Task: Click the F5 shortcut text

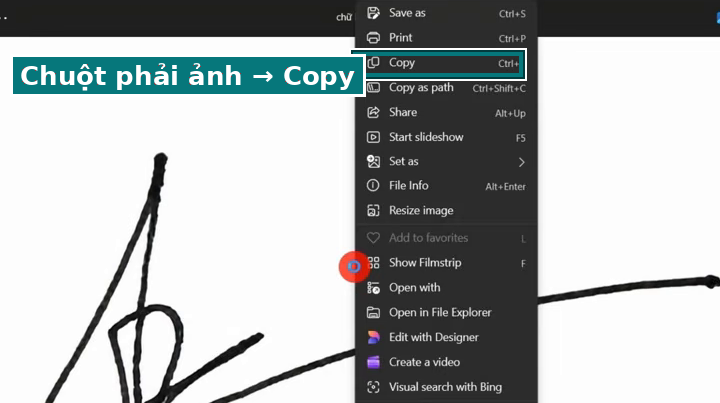Action: pyautogui.click(x=521, y=138)
